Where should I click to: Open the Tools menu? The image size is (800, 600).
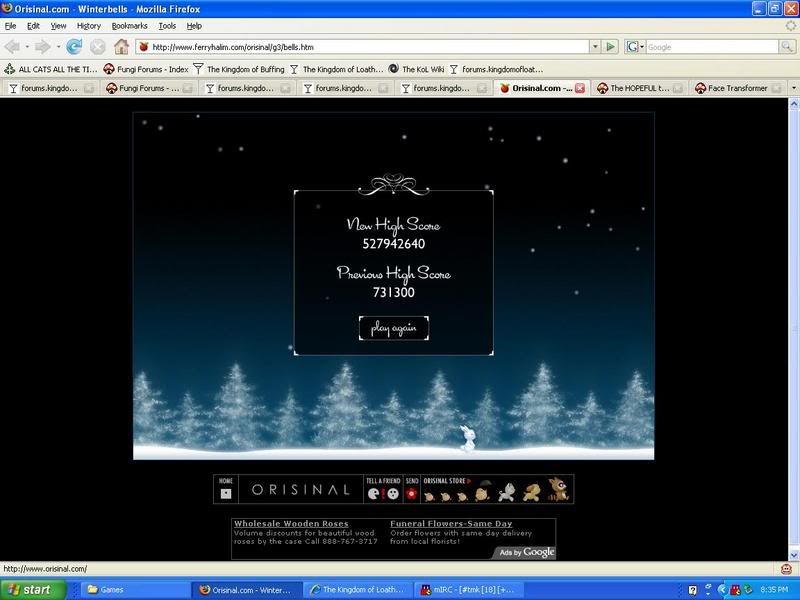click(167, 26)
